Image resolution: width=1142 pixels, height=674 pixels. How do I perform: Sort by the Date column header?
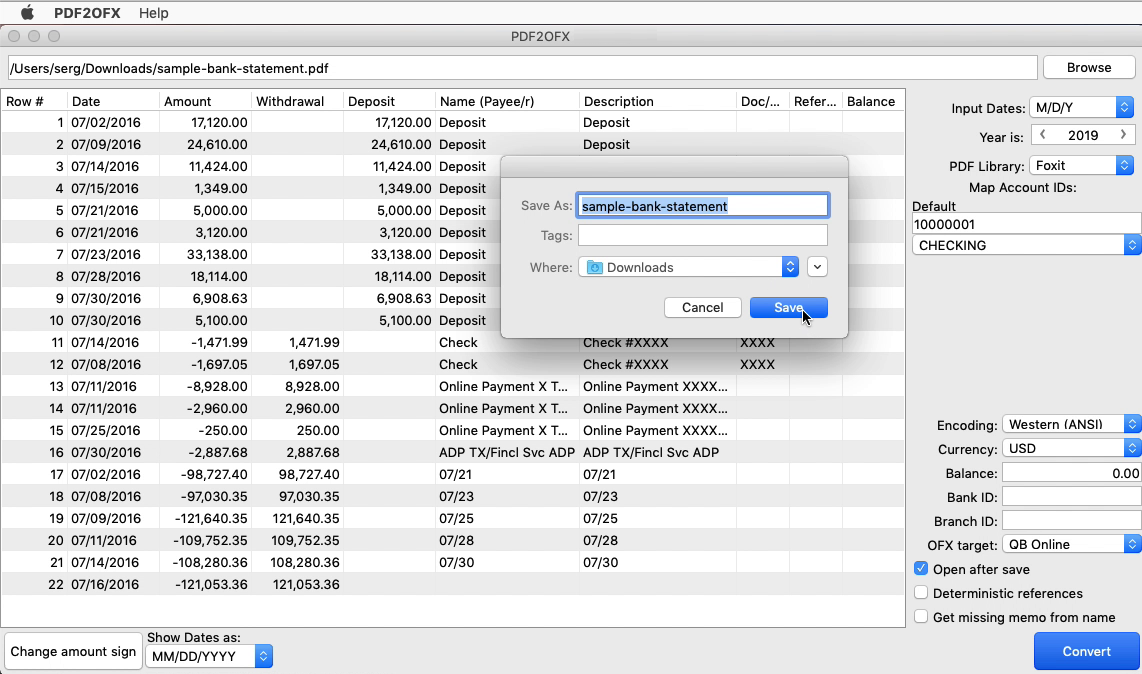(x=113, y=101)
